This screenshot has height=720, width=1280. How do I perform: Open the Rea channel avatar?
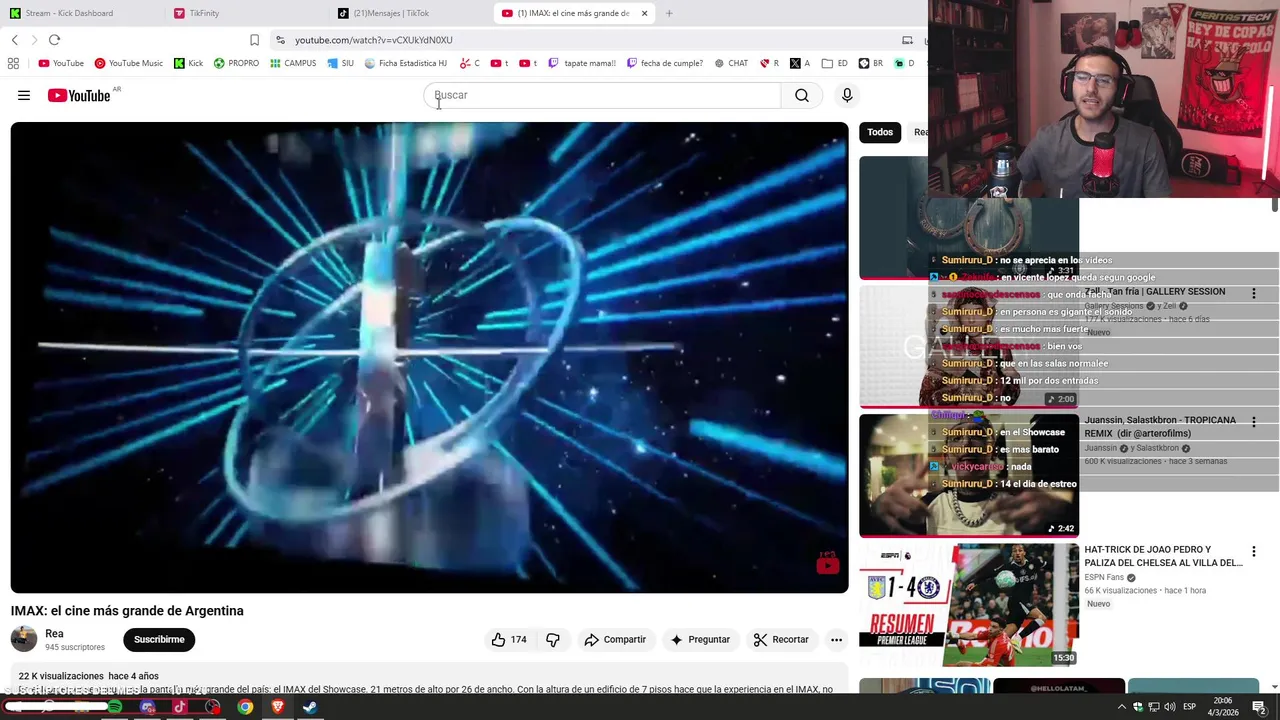coord(24,639)
